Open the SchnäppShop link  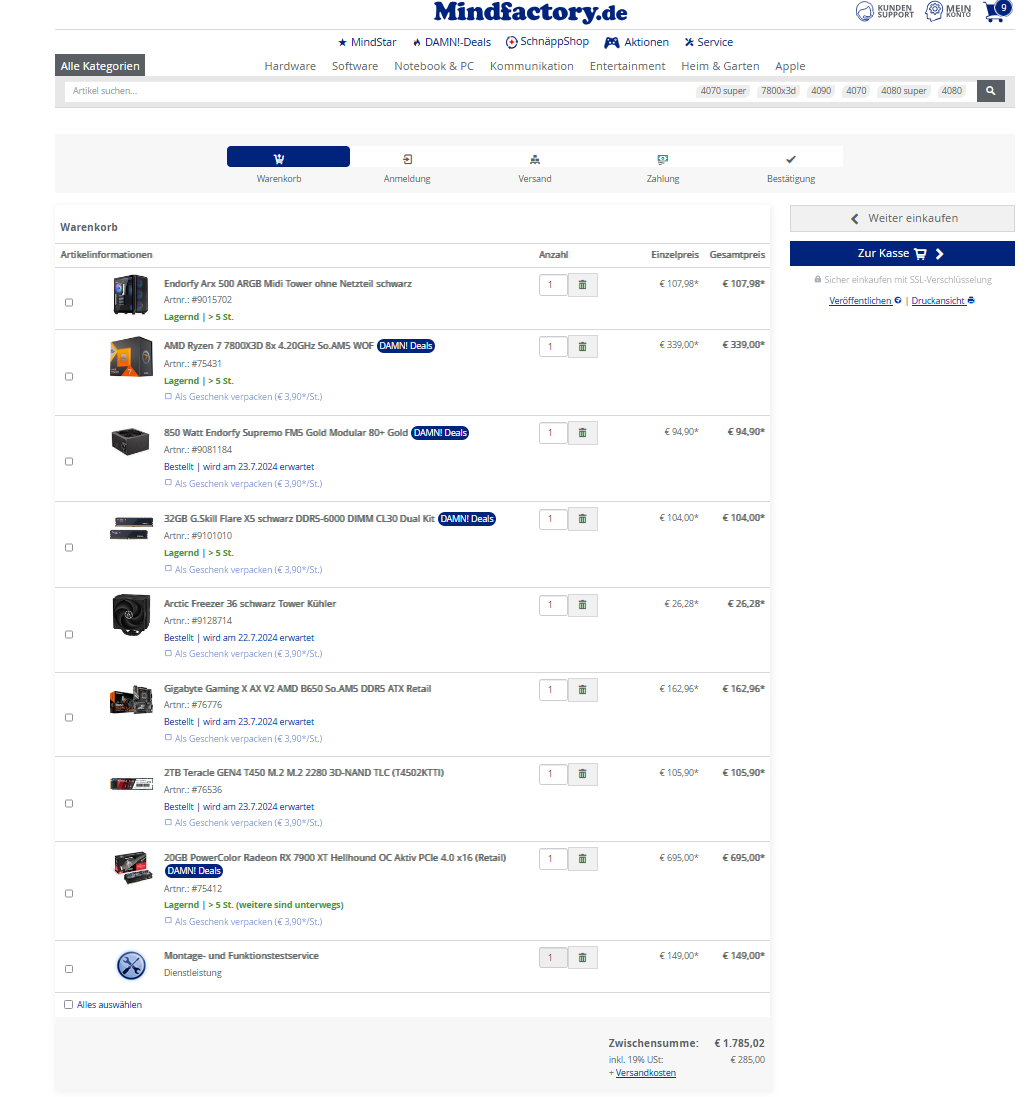pyautogui.click(x=548, y=42)
